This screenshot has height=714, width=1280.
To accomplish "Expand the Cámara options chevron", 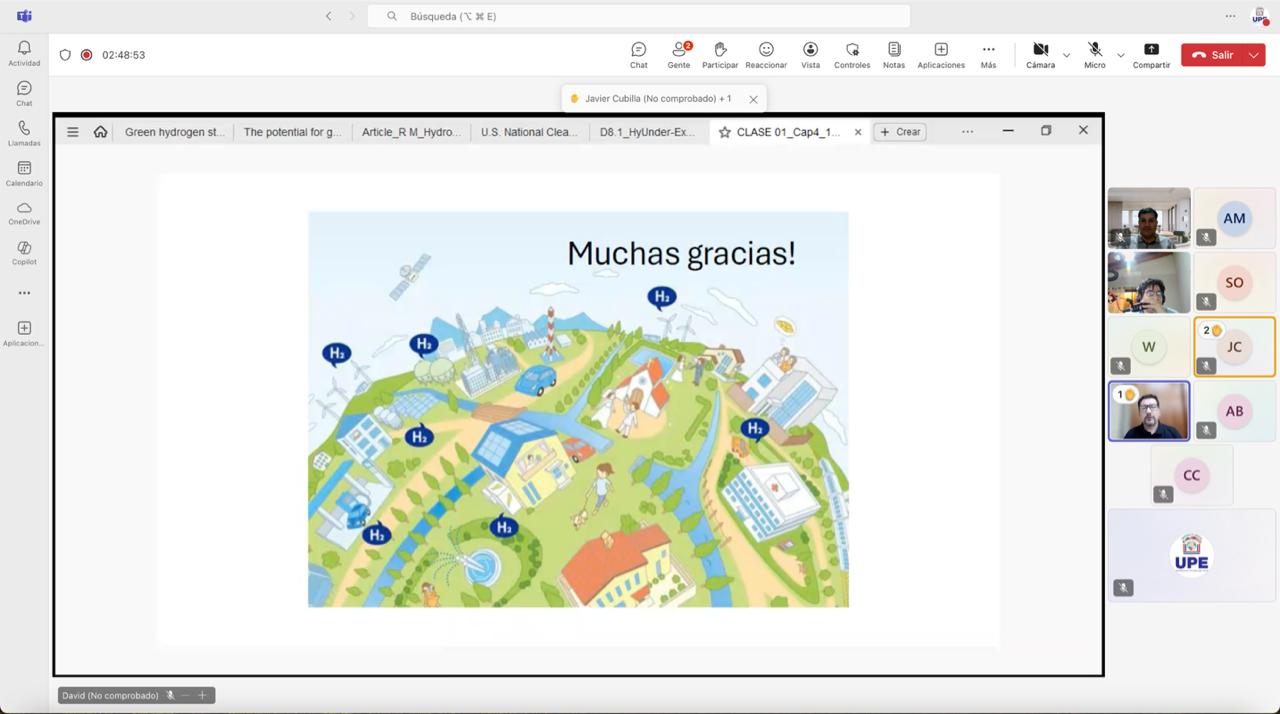I will 1066,56.
